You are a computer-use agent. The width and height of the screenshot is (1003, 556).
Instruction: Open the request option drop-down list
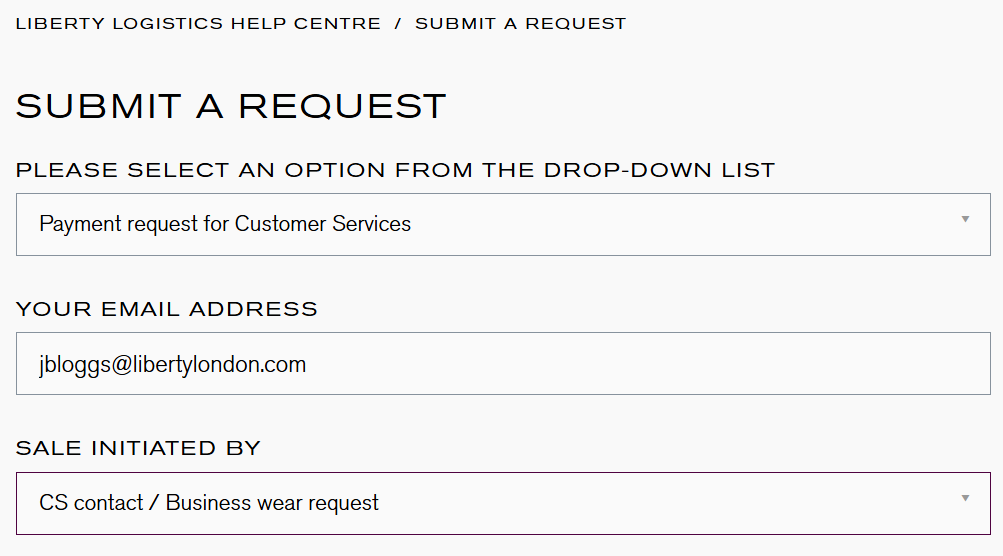coord(503,224)
